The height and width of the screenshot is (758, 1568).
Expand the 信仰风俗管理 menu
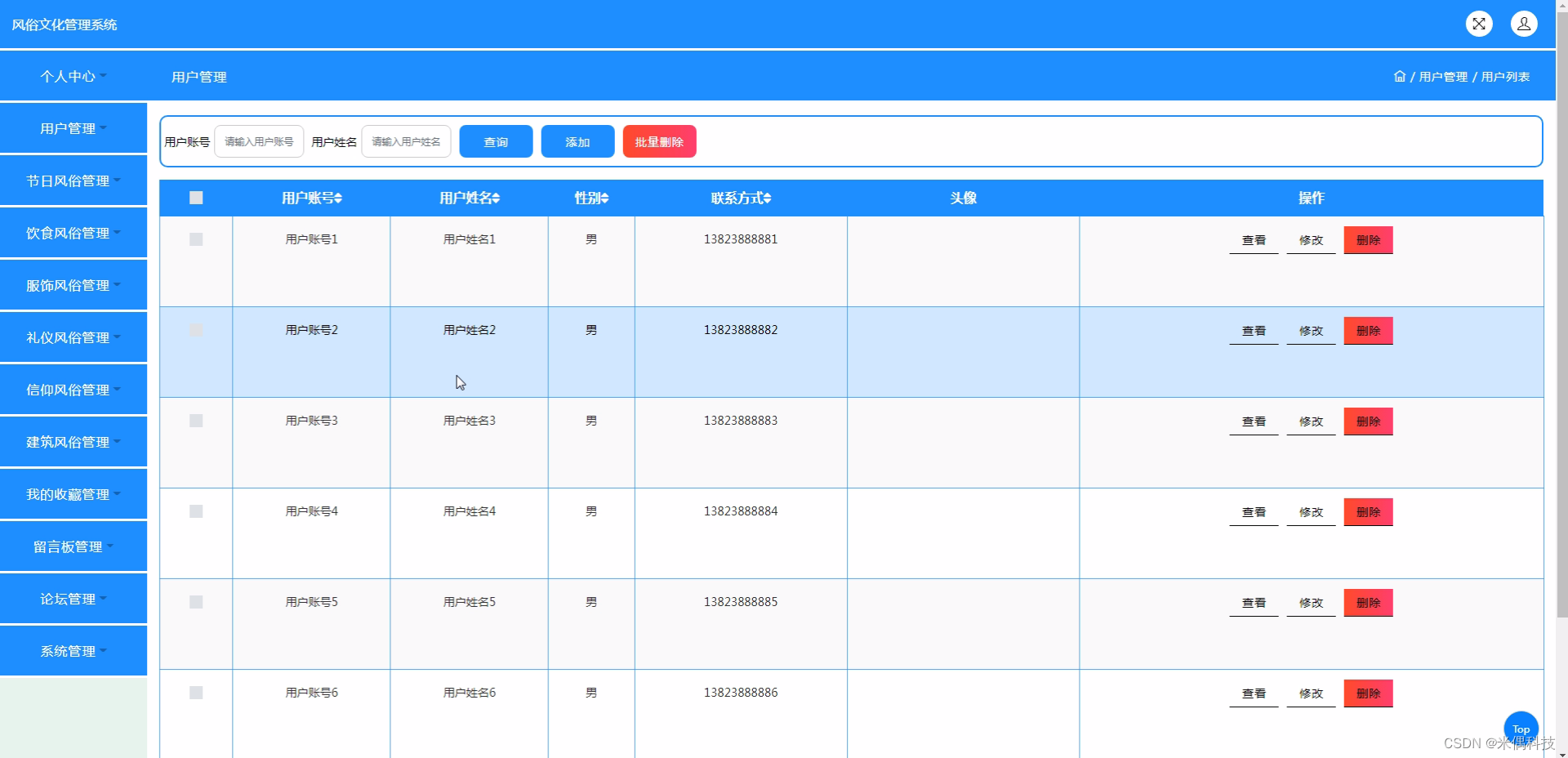tap(73, 390)
